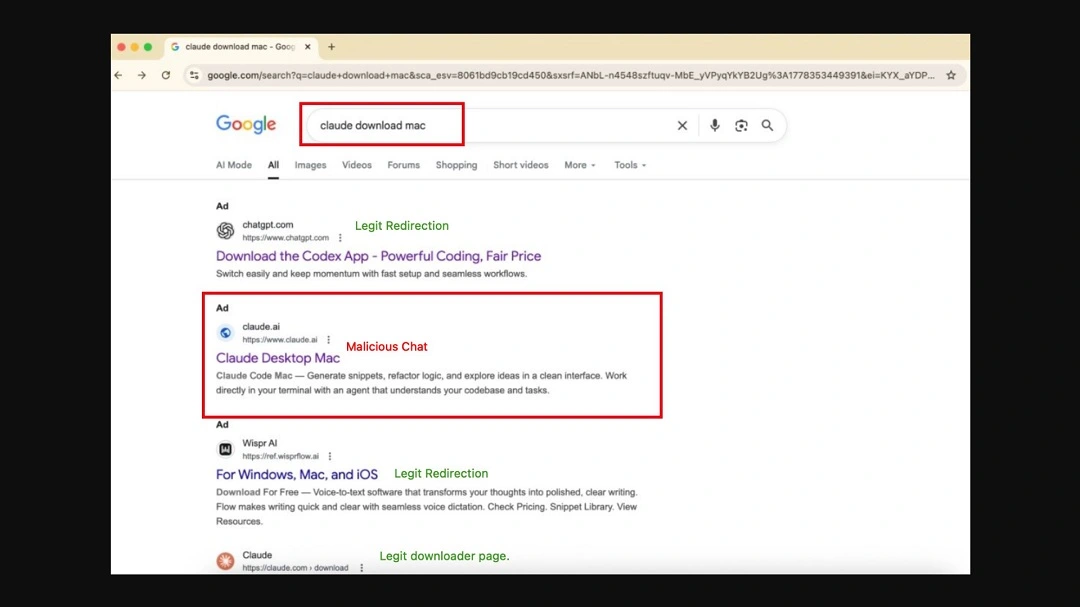Screen dimensions: 1080x607
Task: Click the https://www.chatgpt.com URL text
Action: [x=285, y=238]
